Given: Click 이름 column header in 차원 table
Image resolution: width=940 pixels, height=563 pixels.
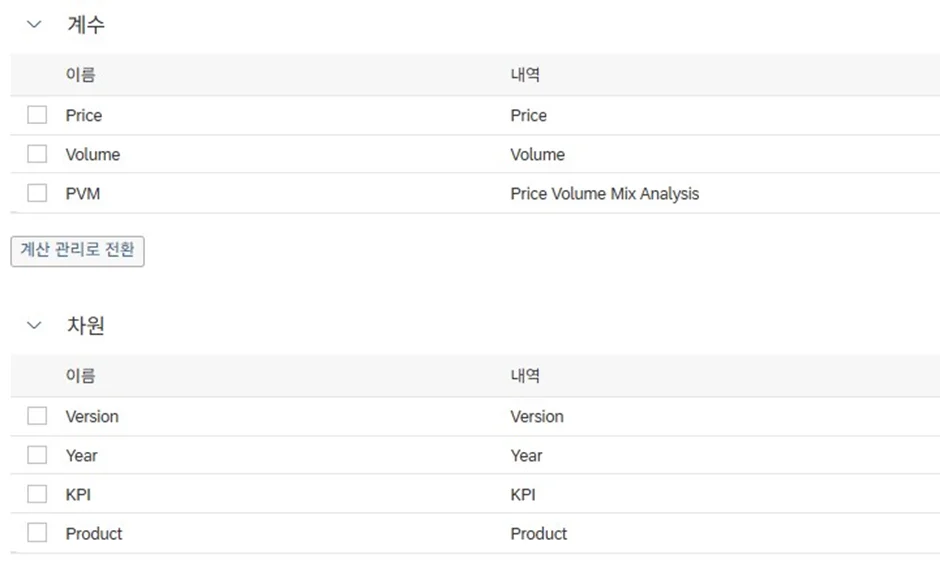Looking at the screenshot, I should tap(81, 376).
